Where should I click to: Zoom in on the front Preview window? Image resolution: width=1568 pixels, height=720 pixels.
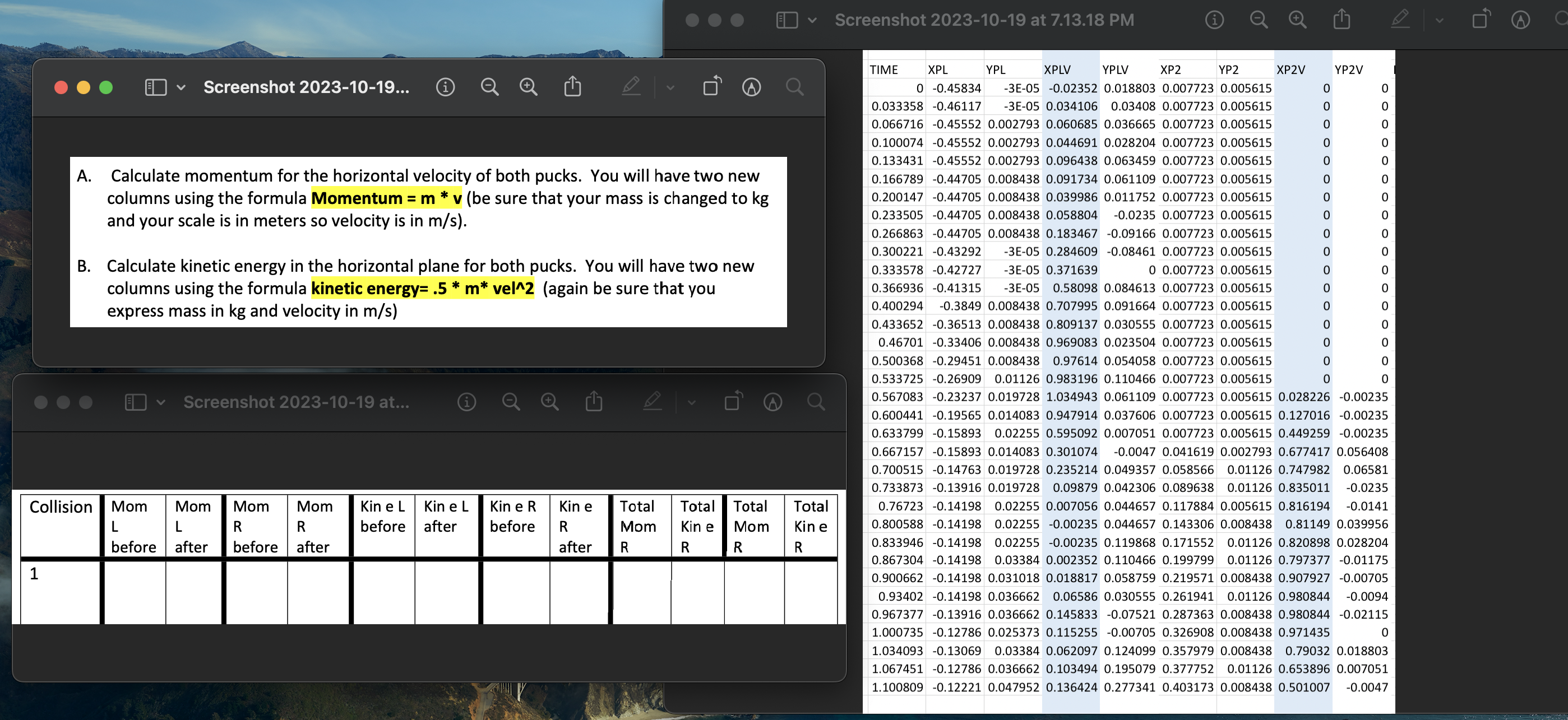528,87
